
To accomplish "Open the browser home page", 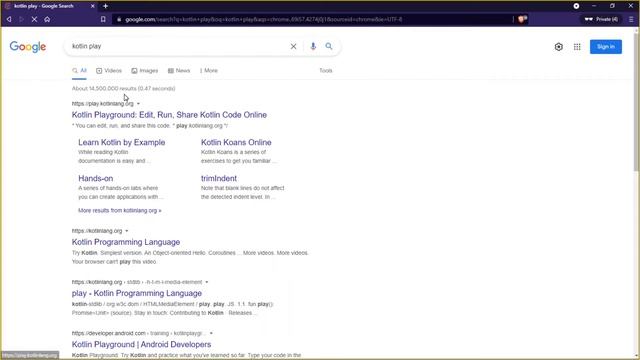I will click(x=47, y=19).
